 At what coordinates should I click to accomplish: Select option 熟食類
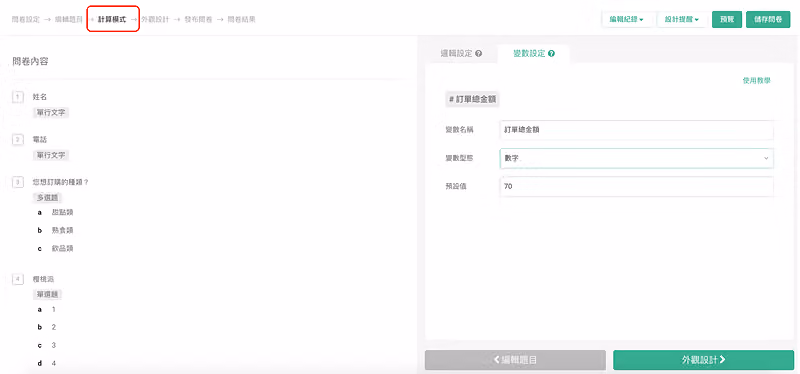pyautogui.click(x=62, y=230)
